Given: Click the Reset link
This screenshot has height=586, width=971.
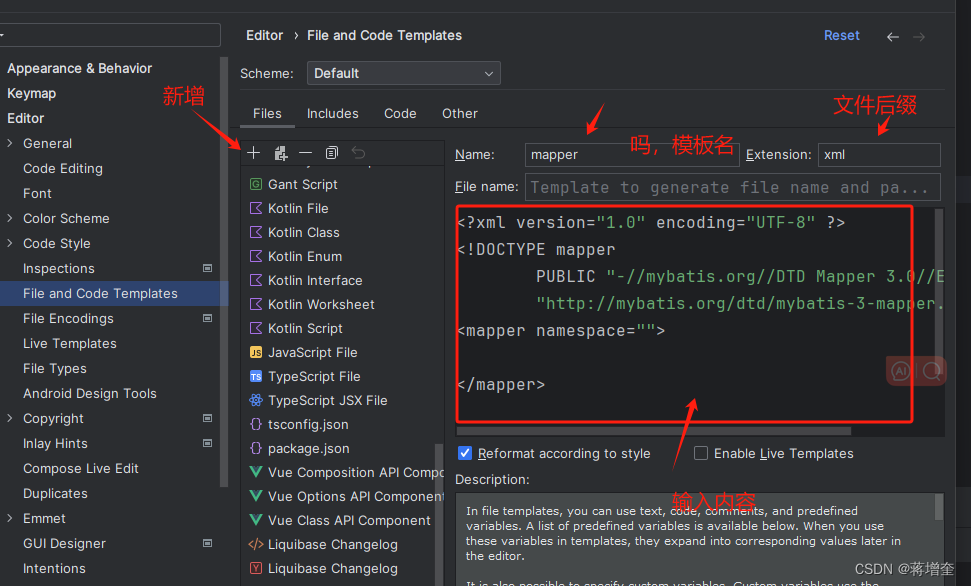Looking at the screenshot, I should [842, 35].
